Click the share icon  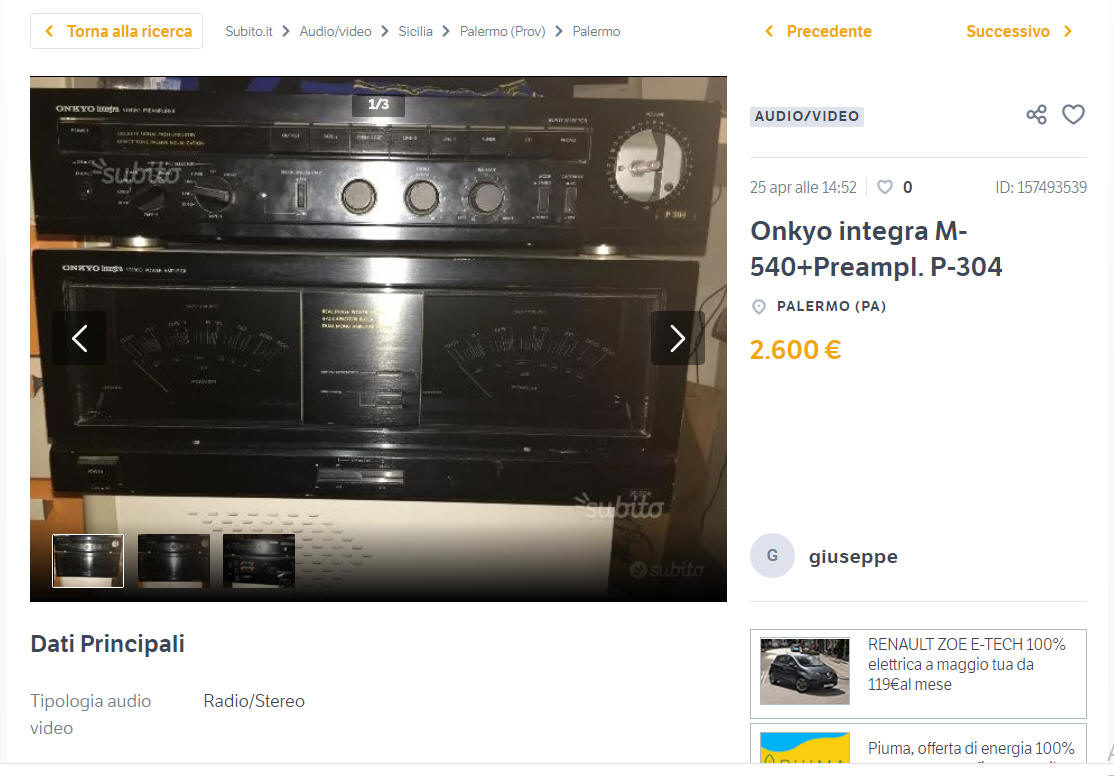(x=1037, y=114)
